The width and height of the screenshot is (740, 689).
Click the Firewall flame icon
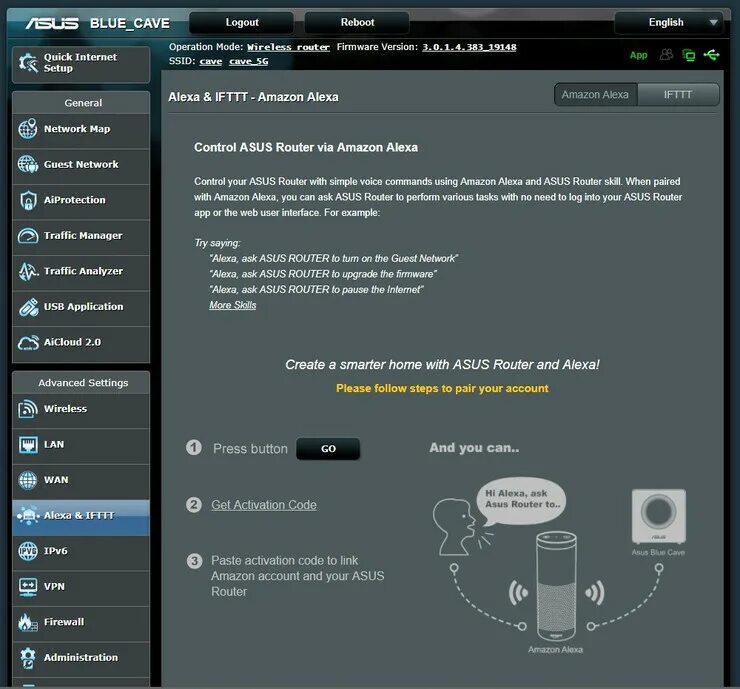click(28, 622)
